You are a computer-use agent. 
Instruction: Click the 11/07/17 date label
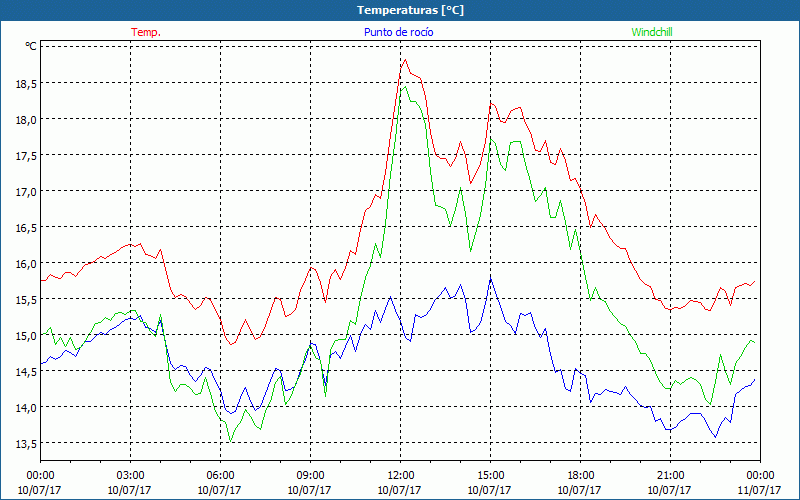[759, 490]
